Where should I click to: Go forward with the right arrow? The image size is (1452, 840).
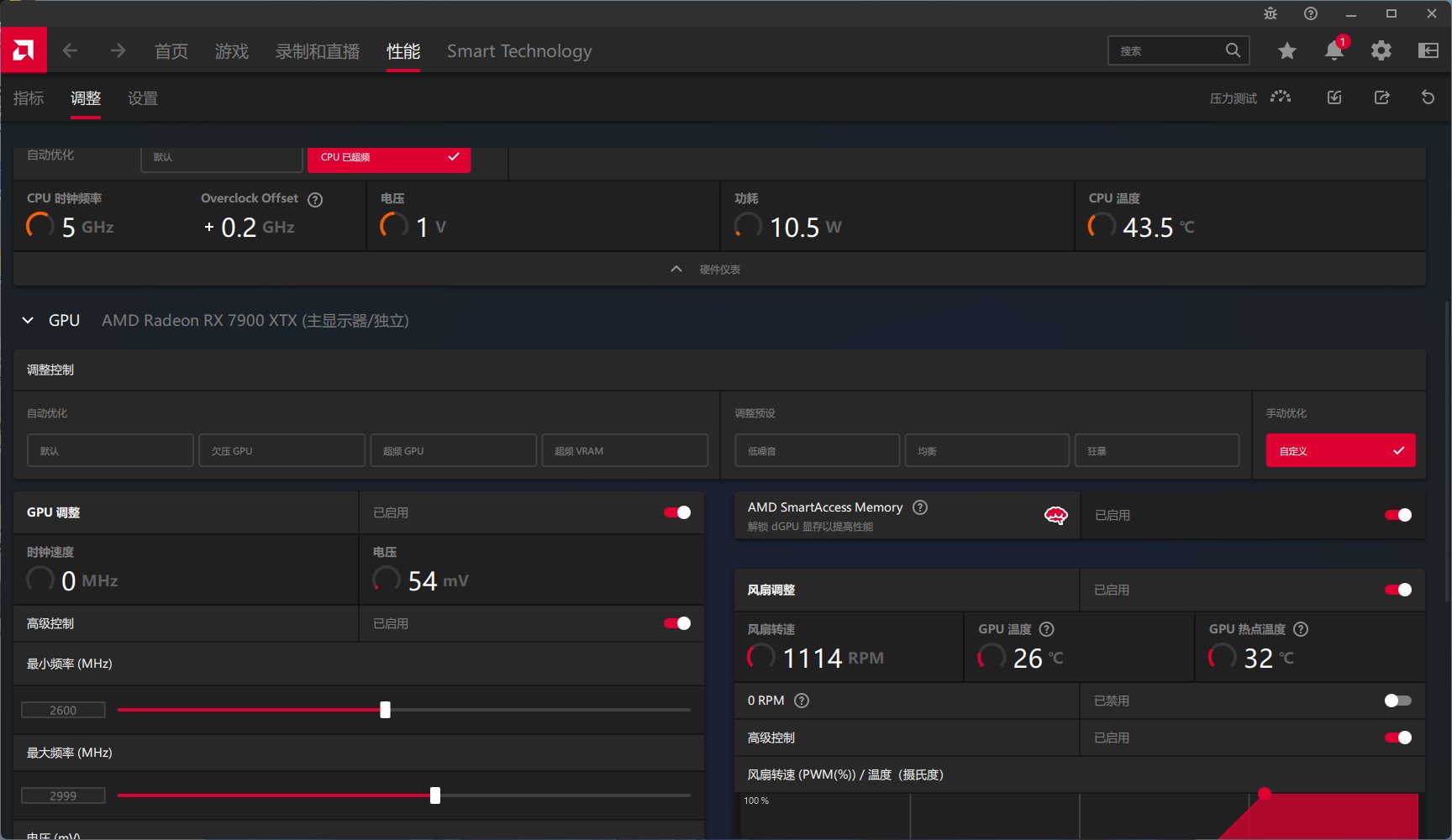pyautogui.click(x=118, y=50)
